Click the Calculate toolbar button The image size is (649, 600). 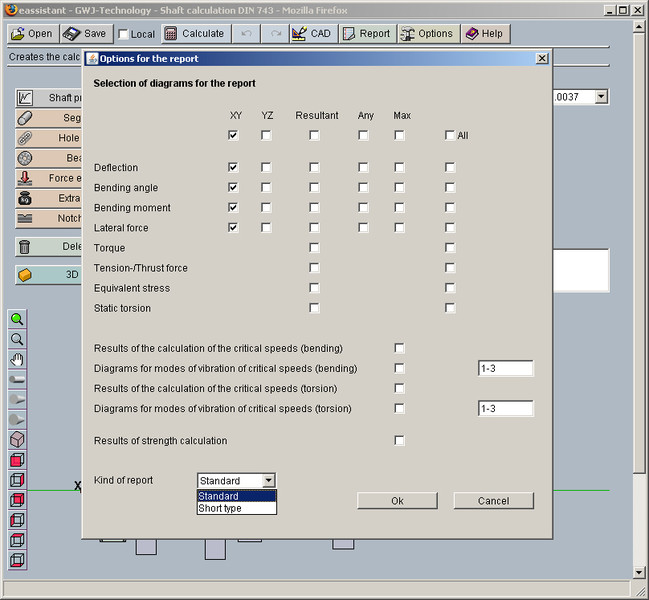pyautogui.click(x=194, y=33)
